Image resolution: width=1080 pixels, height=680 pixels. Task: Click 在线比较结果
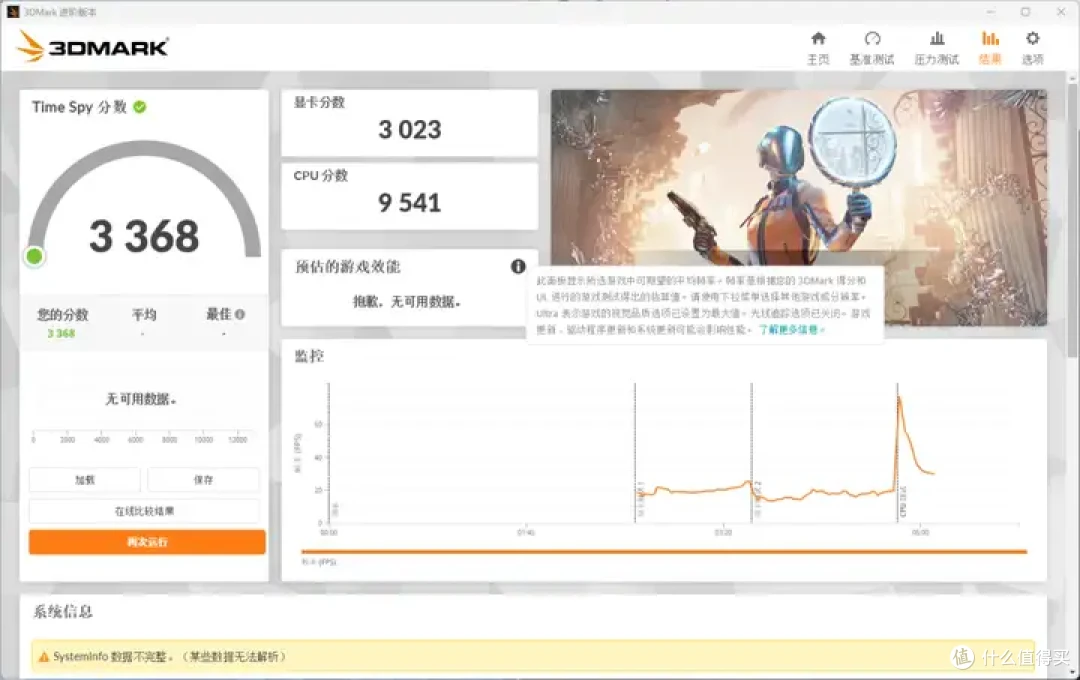coord(144,512)
